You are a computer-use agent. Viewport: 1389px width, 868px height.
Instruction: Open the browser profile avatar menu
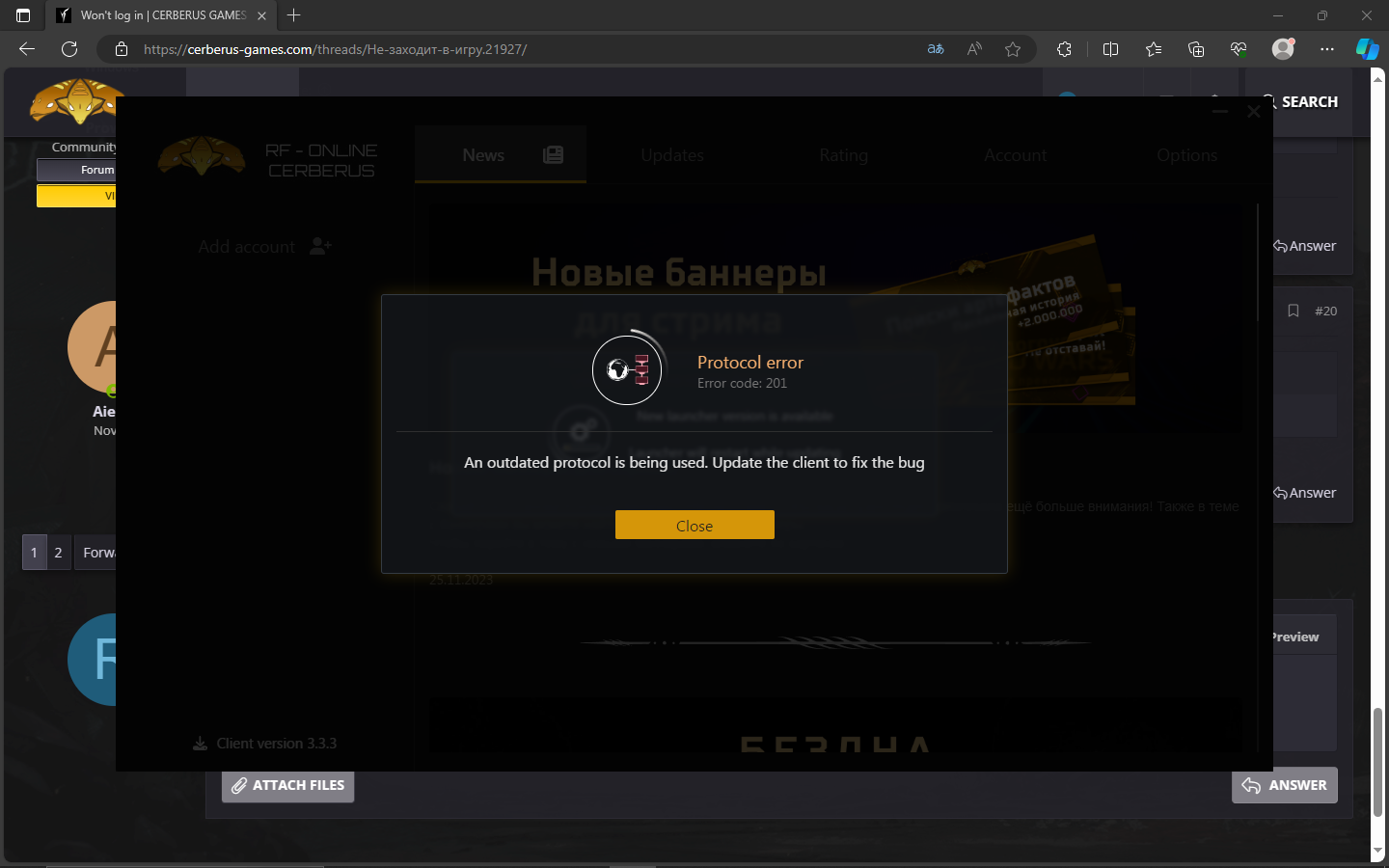click(x=1283, y=49)
